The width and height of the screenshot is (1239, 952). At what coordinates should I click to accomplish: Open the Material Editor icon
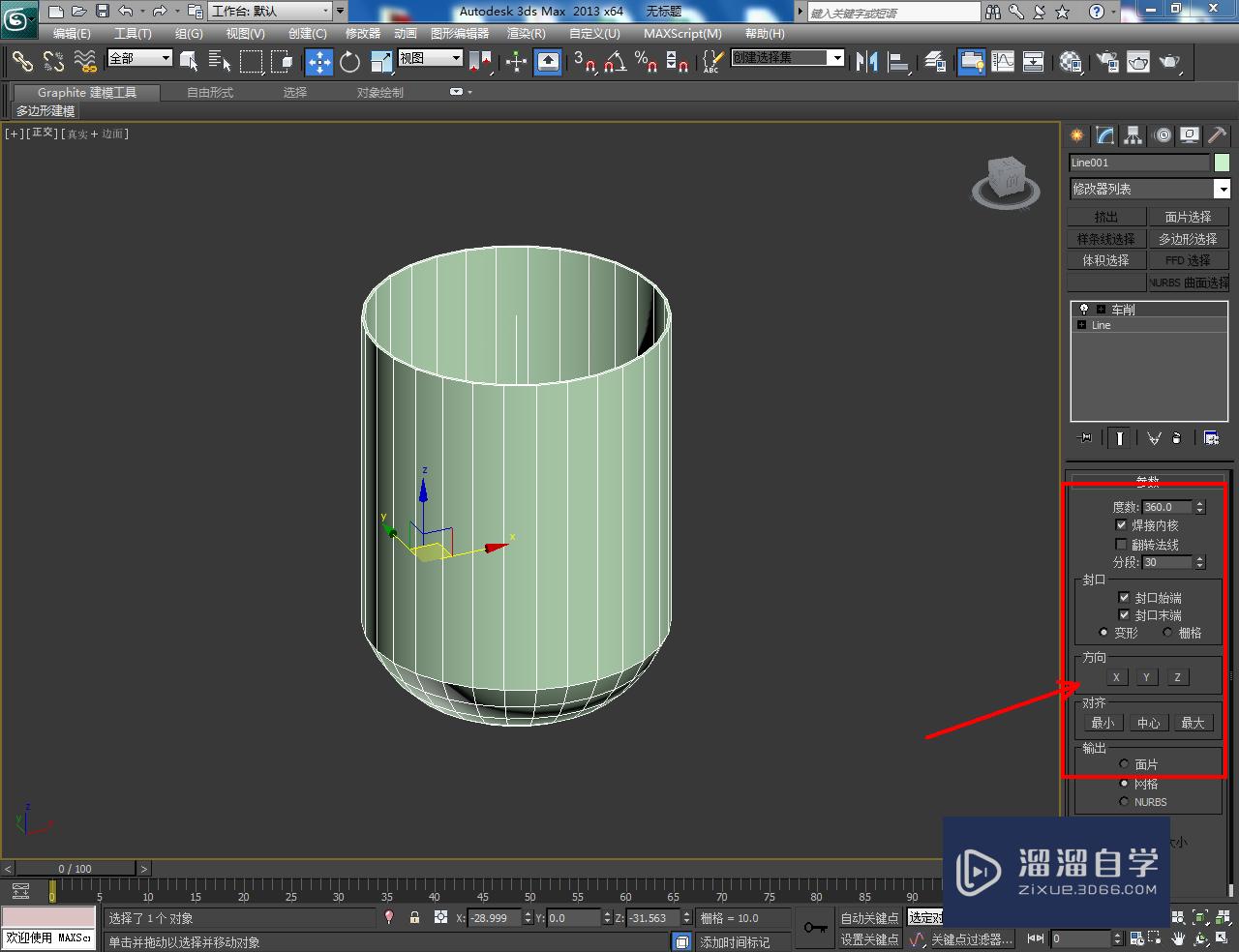(x=1070, y=62)
